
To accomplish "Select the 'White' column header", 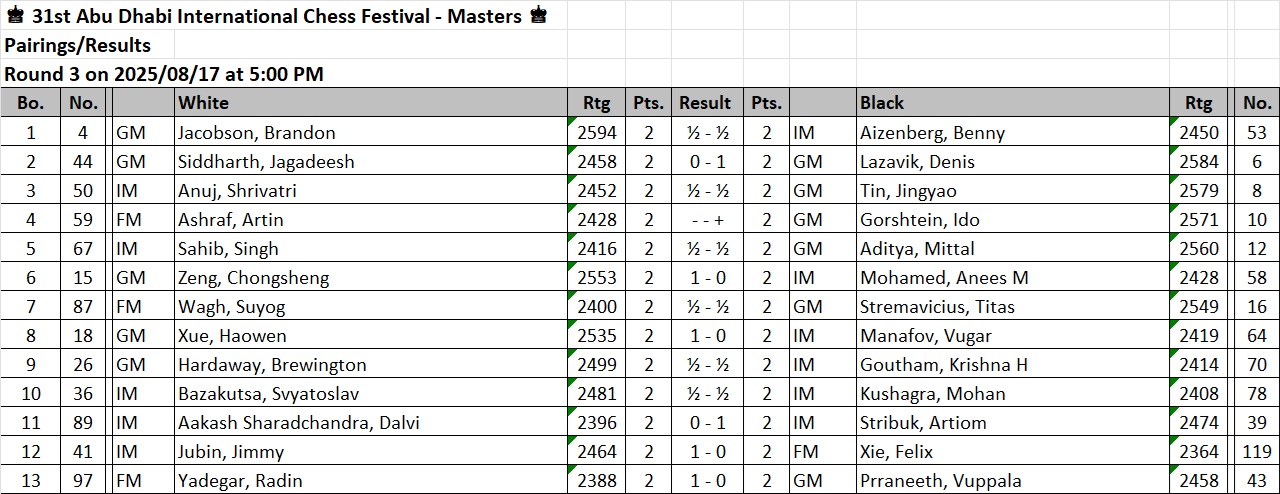I will click(203, 103).
